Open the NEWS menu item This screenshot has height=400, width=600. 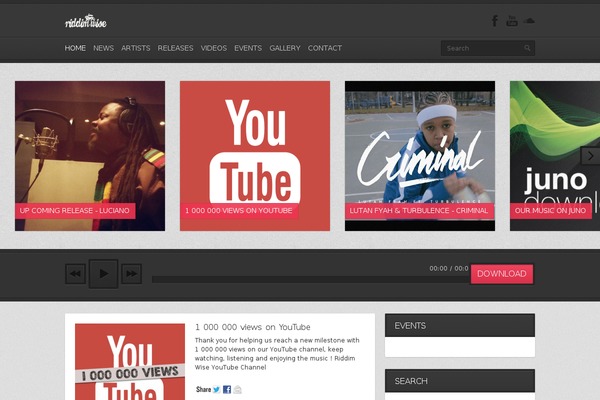(103, 48)
